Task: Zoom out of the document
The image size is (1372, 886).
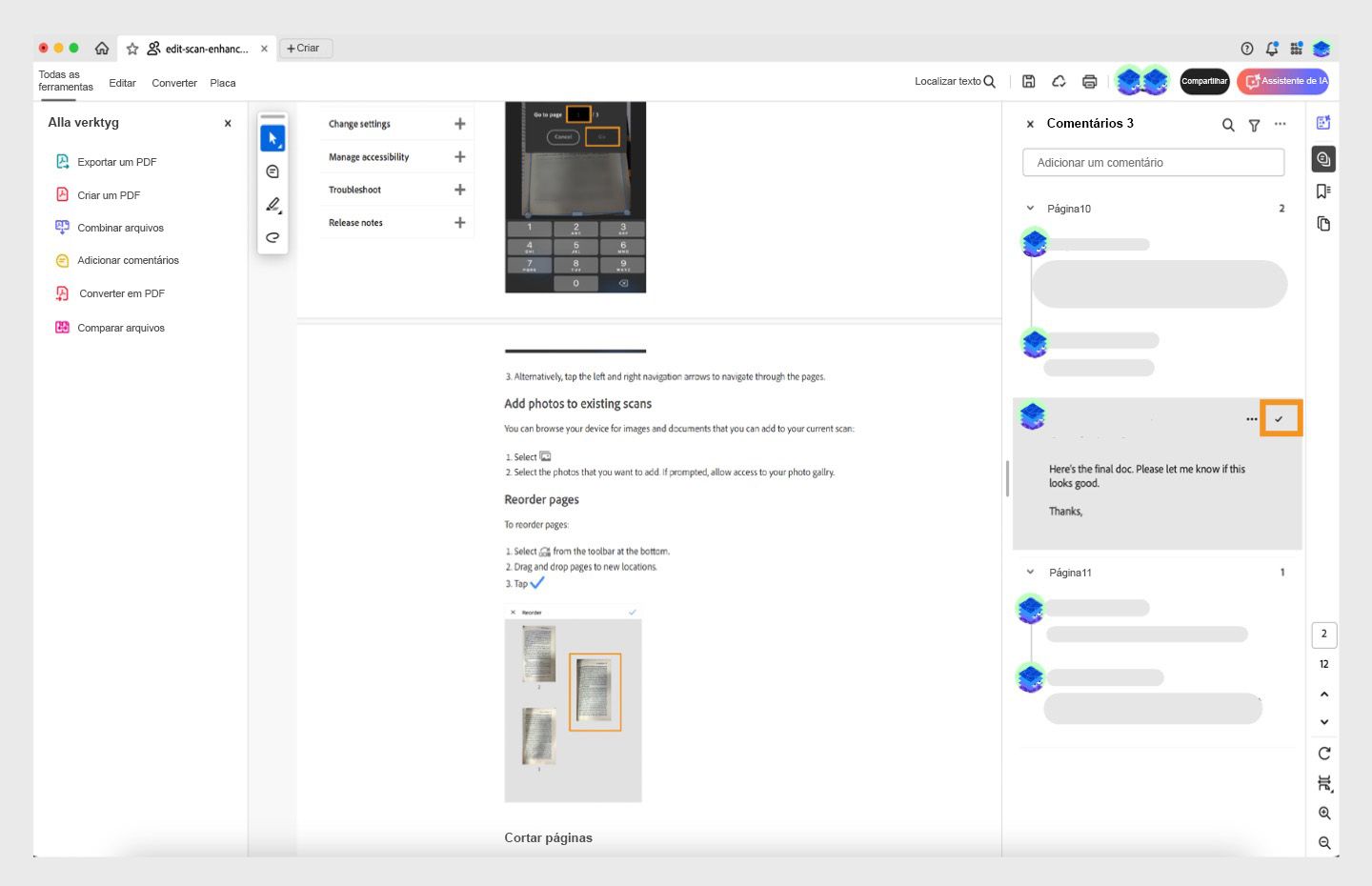Action: pos(1324,842)
